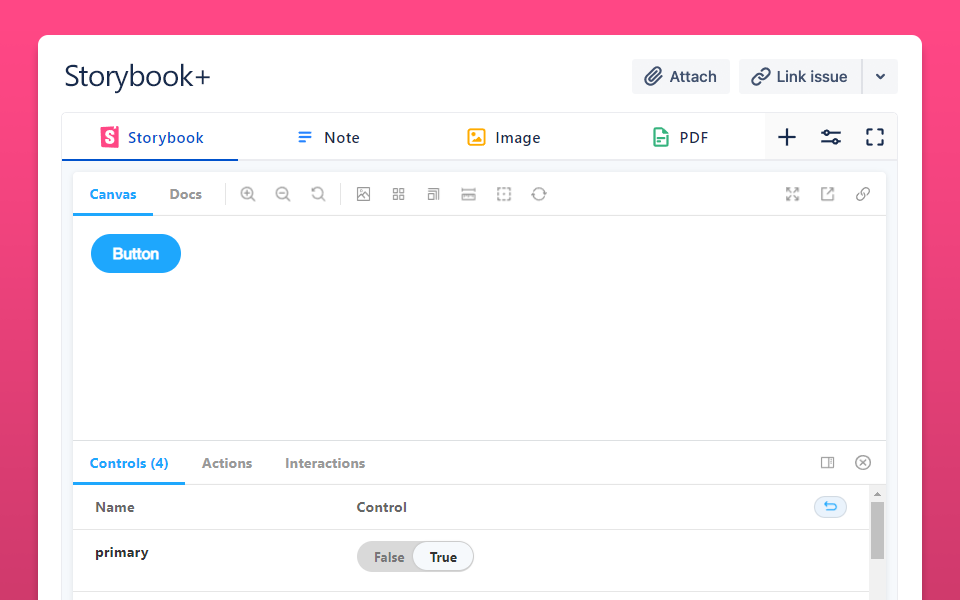Remount the component with the sync icon
This screenshot has width=960, height=600.
tap(539, 194)
